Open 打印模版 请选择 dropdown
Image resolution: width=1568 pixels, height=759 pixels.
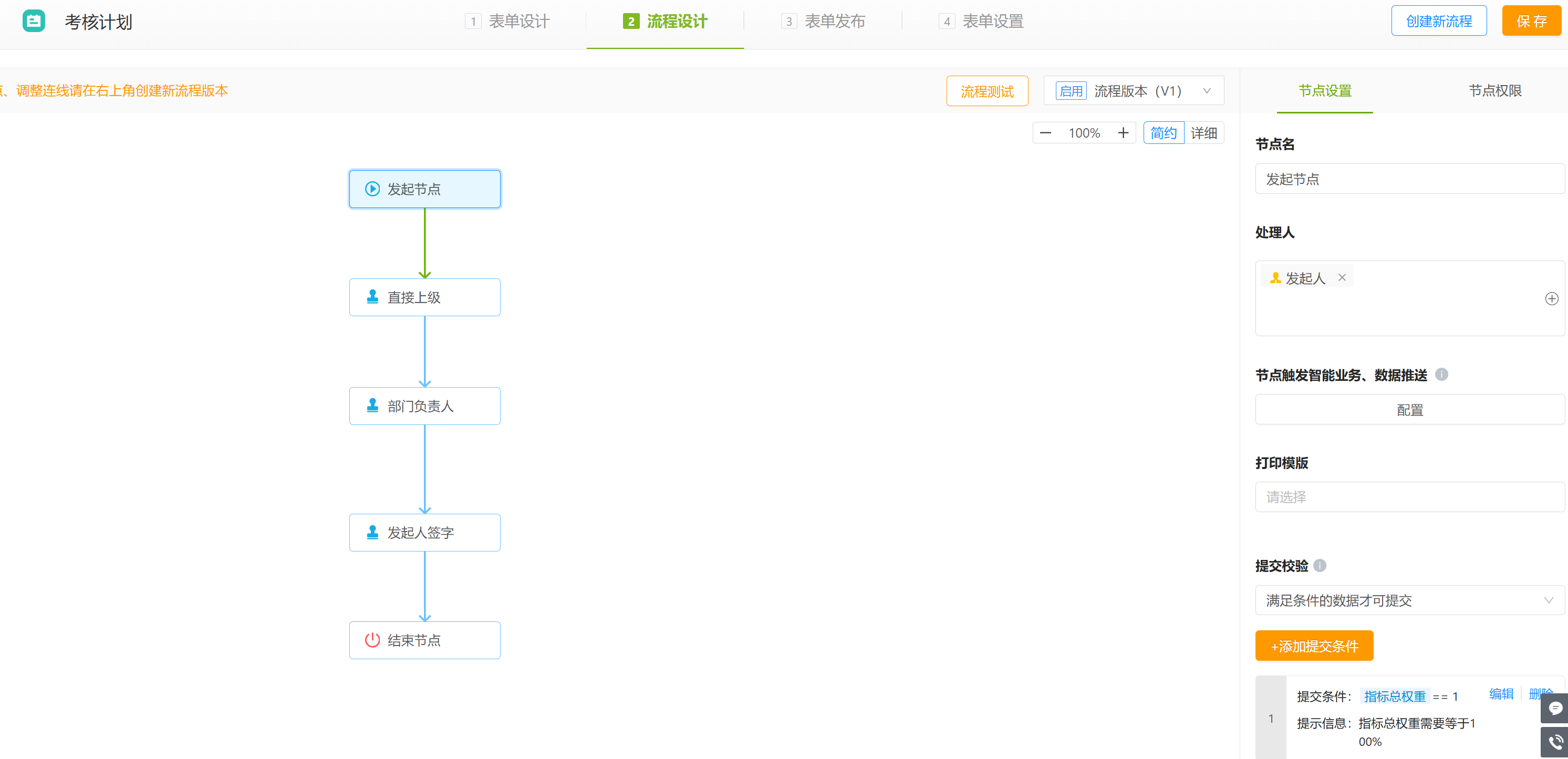click(x=1409, y=497)
